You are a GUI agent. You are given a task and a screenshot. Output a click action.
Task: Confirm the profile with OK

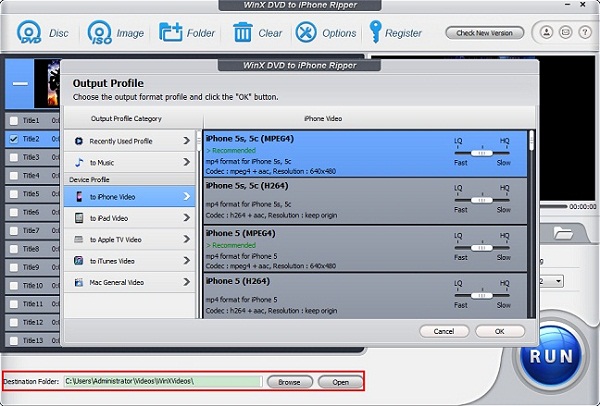(500, 331)
